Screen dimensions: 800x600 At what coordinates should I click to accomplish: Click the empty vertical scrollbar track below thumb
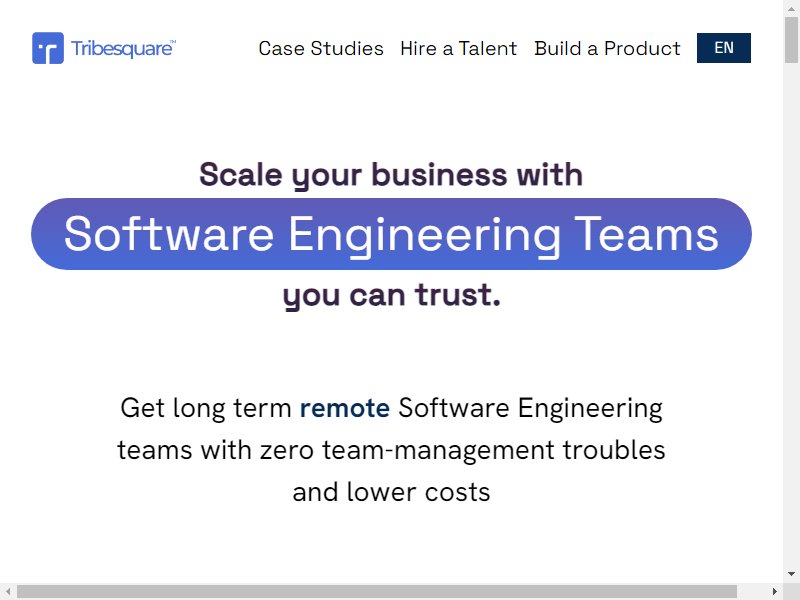(791, 315)
